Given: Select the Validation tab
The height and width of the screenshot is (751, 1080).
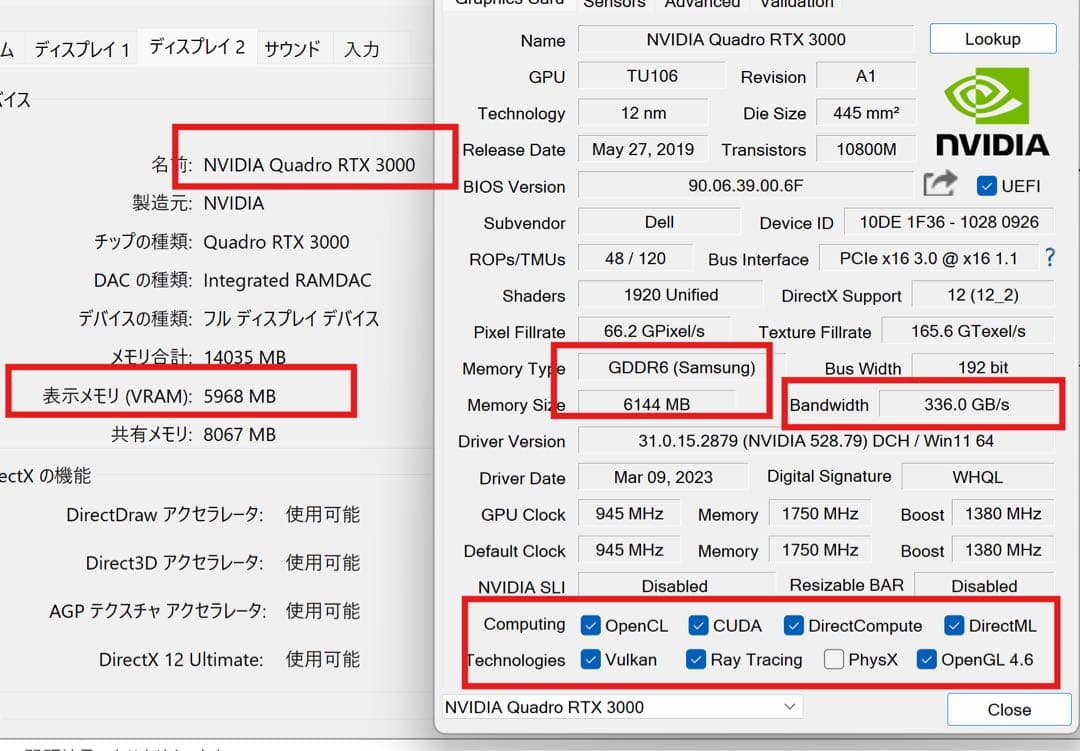Looking at the screenshot, I should pos(795,5).
